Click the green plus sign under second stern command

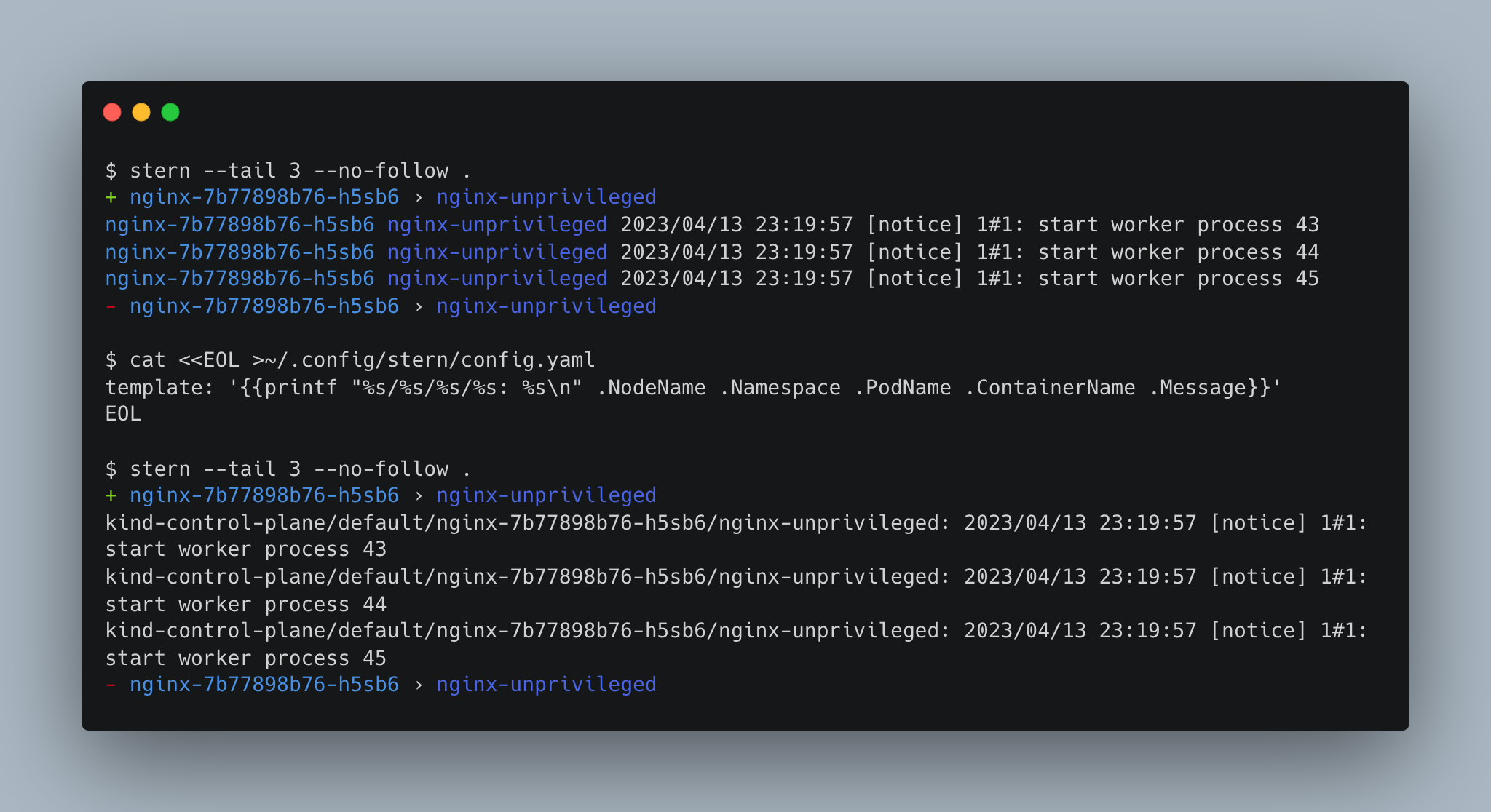click(x=111, y=495)
